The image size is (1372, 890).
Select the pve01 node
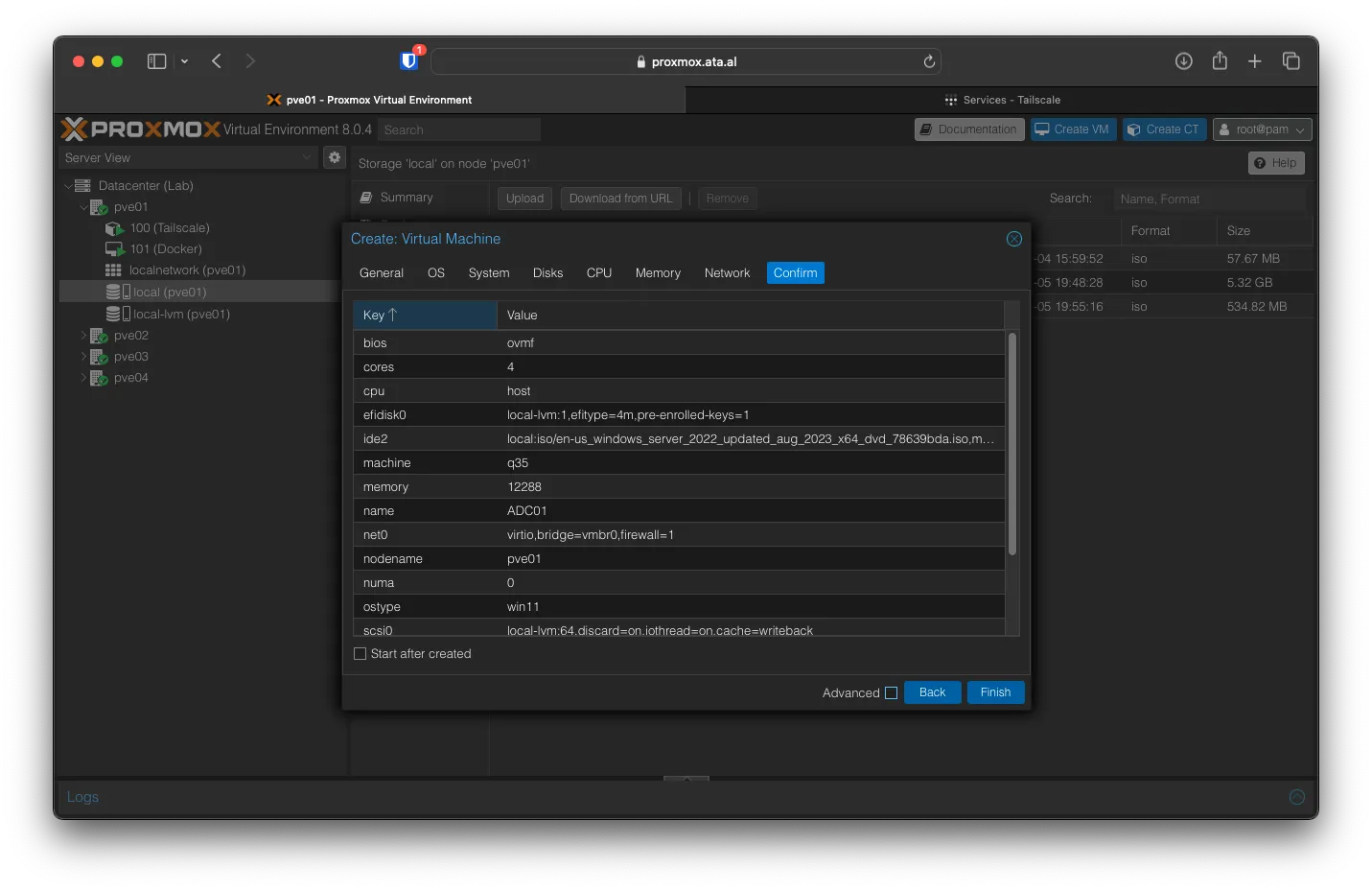tap(130, 207)
